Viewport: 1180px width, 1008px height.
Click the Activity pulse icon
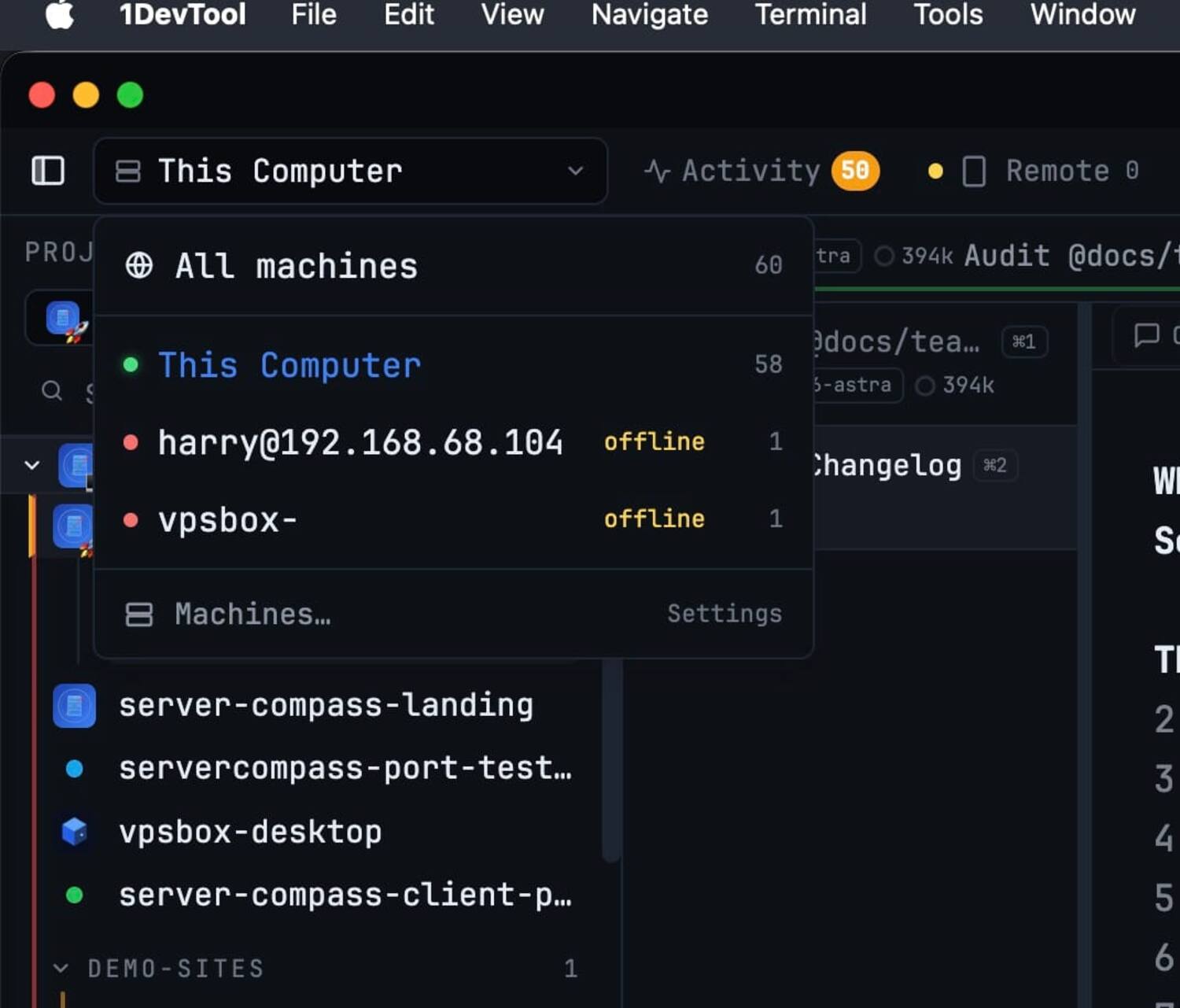click(657, 172)
